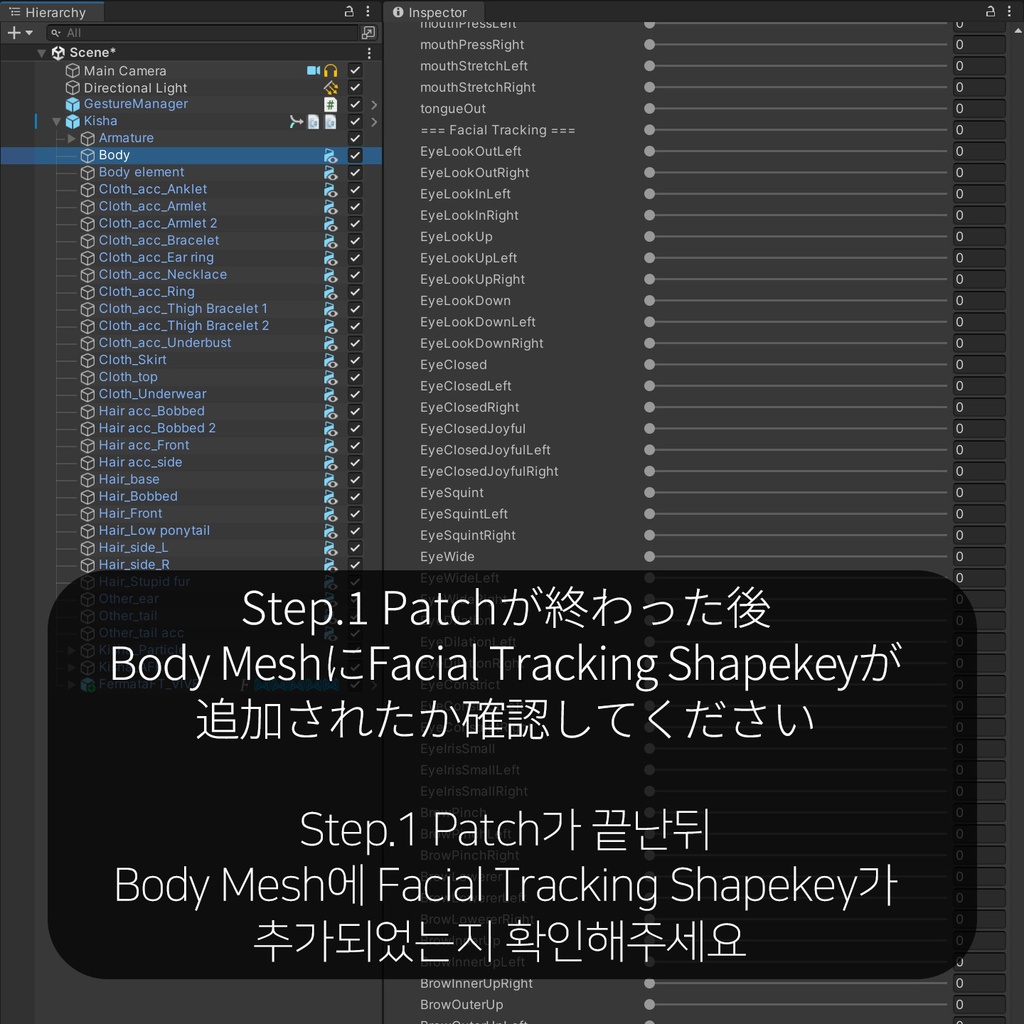This screenshot has height=1024, width=1024.
Task: Open the Hierarchy kebab options menu
Action: 368,11
